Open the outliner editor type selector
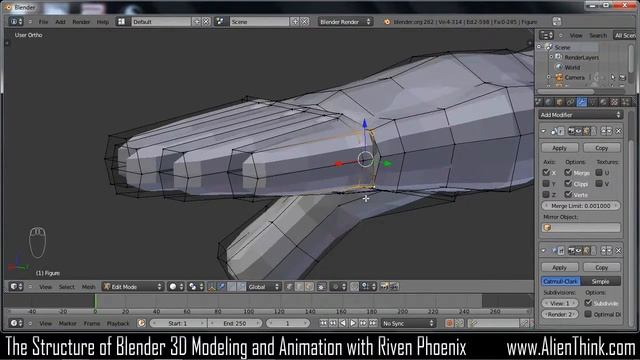This screenshot has height=360, width=640. click(546, 36)
